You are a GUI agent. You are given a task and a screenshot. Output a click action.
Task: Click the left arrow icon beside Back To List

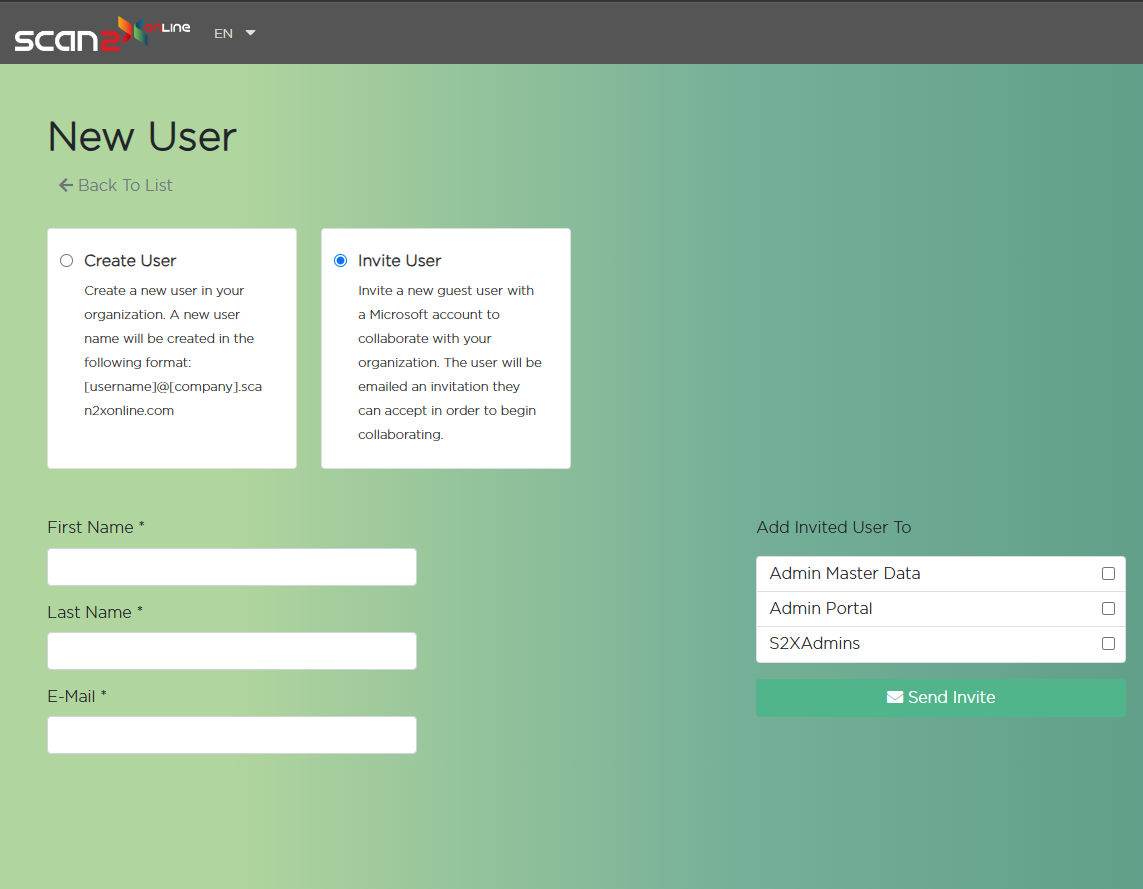coord(66,185)
